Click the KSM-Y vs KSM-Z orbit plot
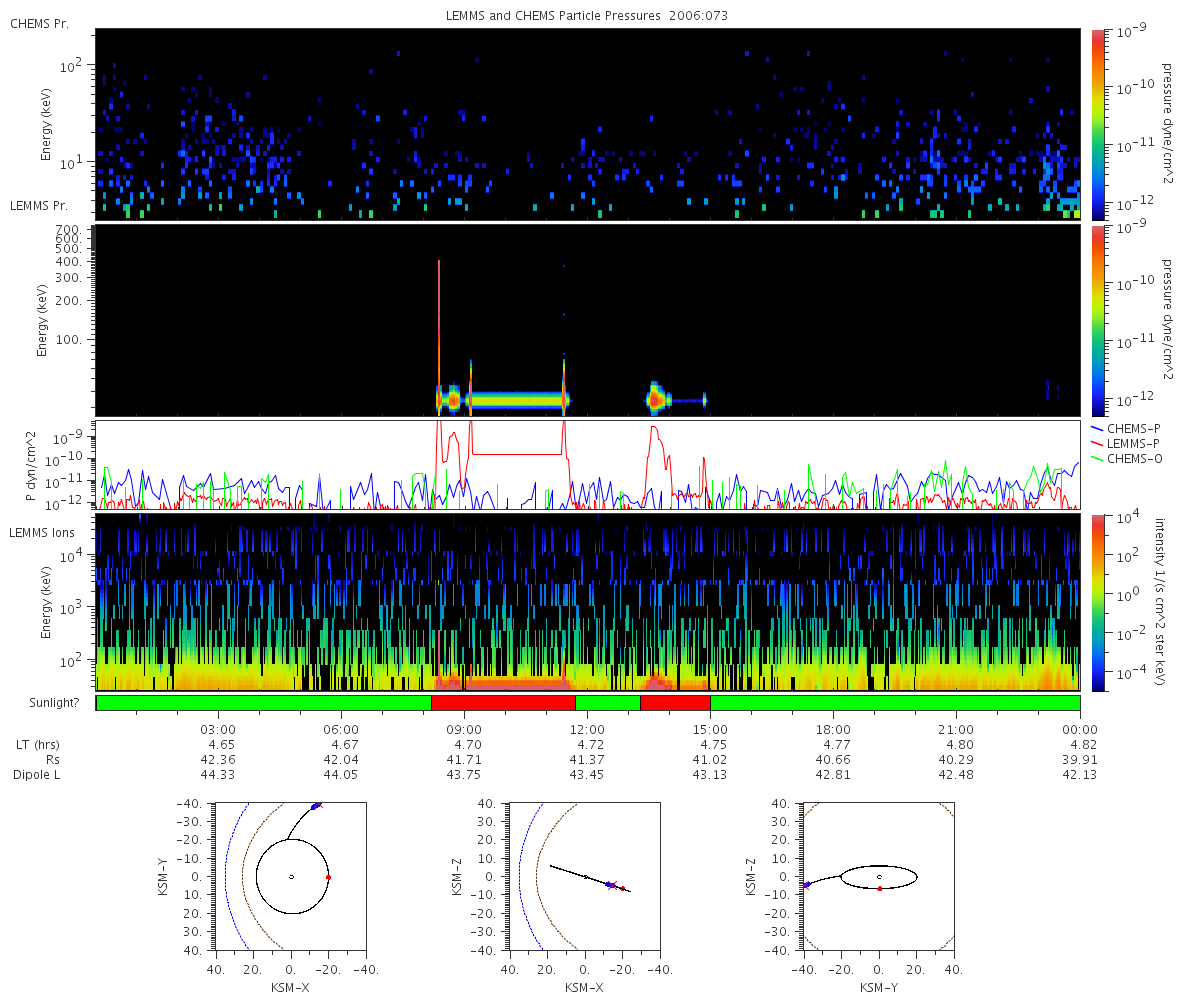 pos(879,877)
